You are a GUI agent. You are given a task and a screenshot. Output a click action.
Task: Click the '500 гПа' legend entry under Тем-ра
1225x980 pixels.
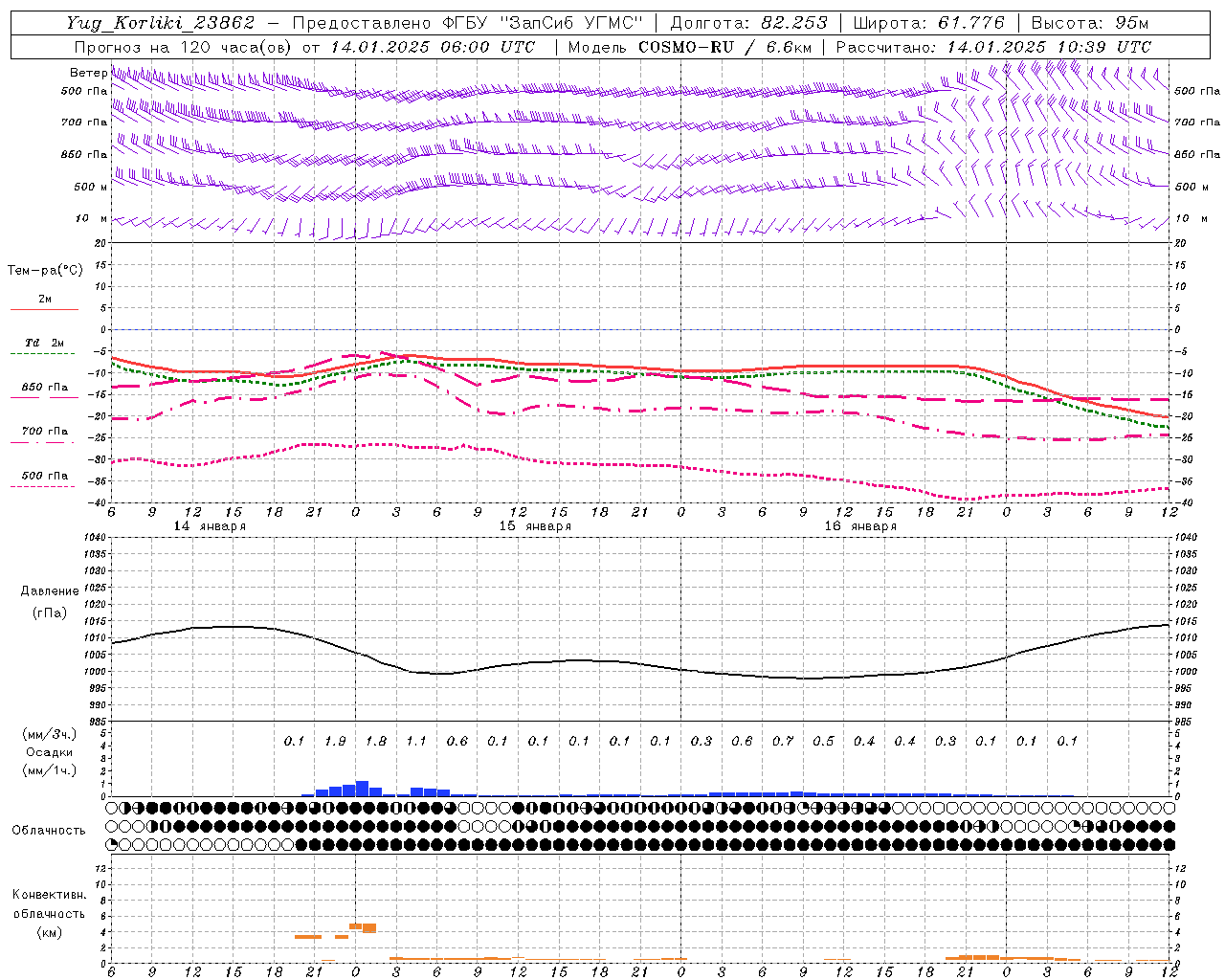[45, 476]
